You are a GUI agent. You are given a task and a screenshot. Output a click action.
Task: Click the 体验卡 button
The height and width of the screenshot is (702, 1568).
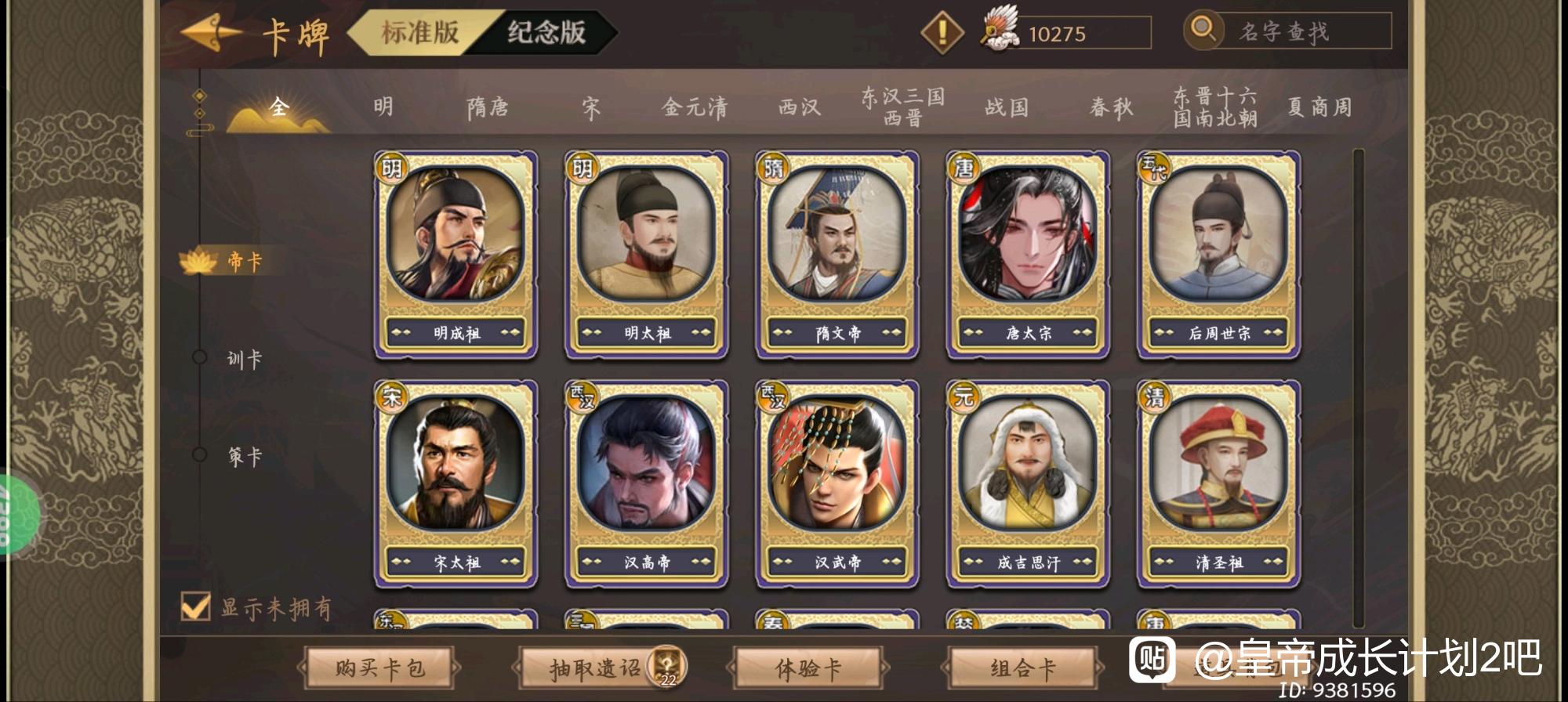tap(808, 668)
